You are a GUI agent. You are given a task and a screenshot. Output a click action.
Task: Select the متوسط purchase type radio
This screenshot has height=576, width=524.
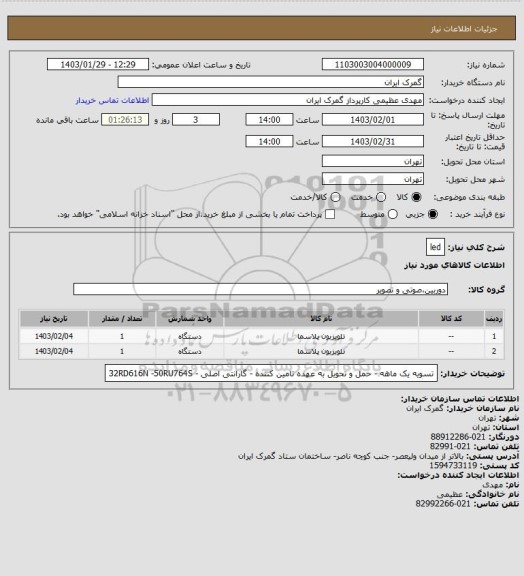pos(392,214)
